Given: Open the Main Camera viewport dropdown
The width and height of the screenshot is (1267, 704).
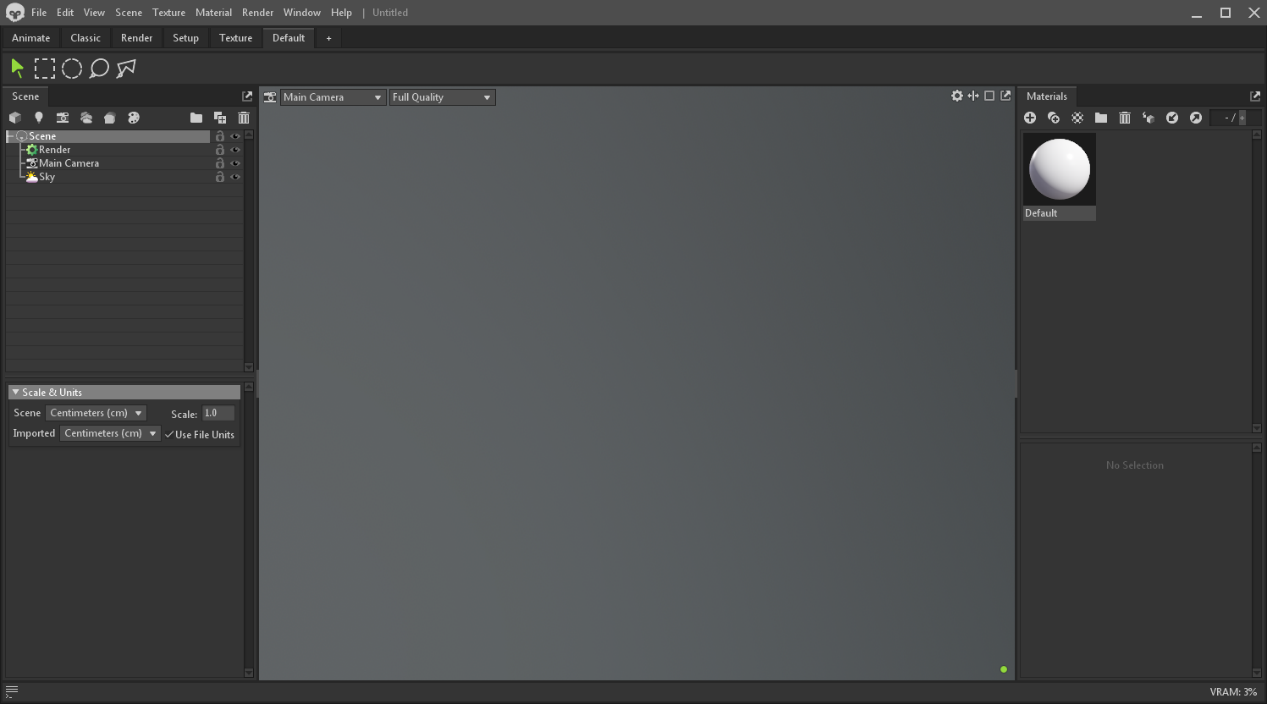Looking at the screenshot, I should click(332, 97).
